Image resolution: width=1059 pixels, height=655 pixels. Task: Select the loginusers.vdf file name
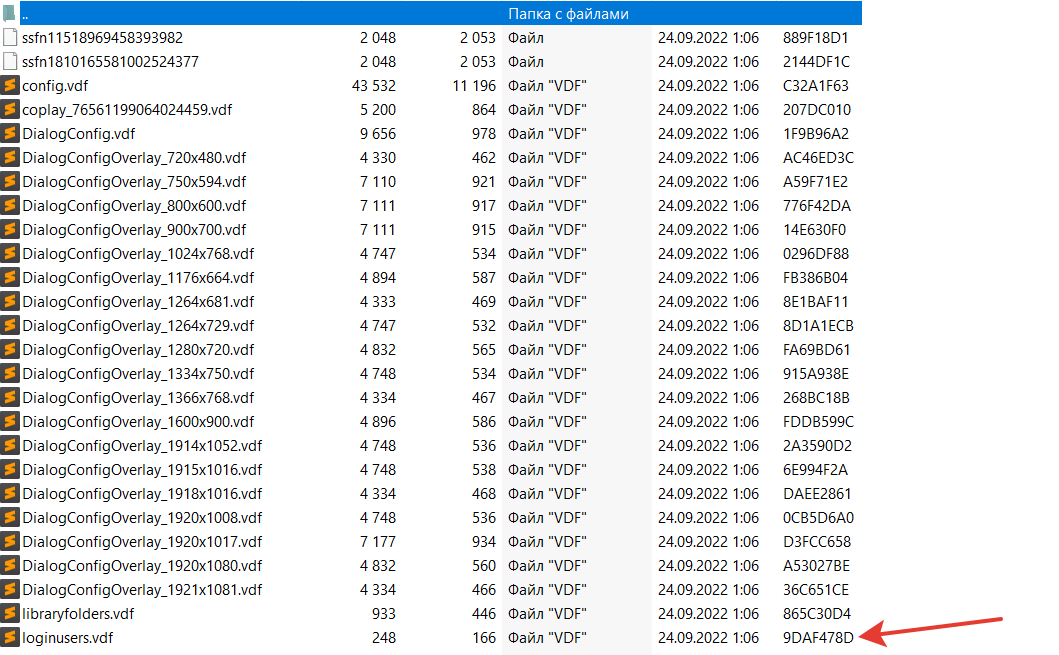[68, 638]
